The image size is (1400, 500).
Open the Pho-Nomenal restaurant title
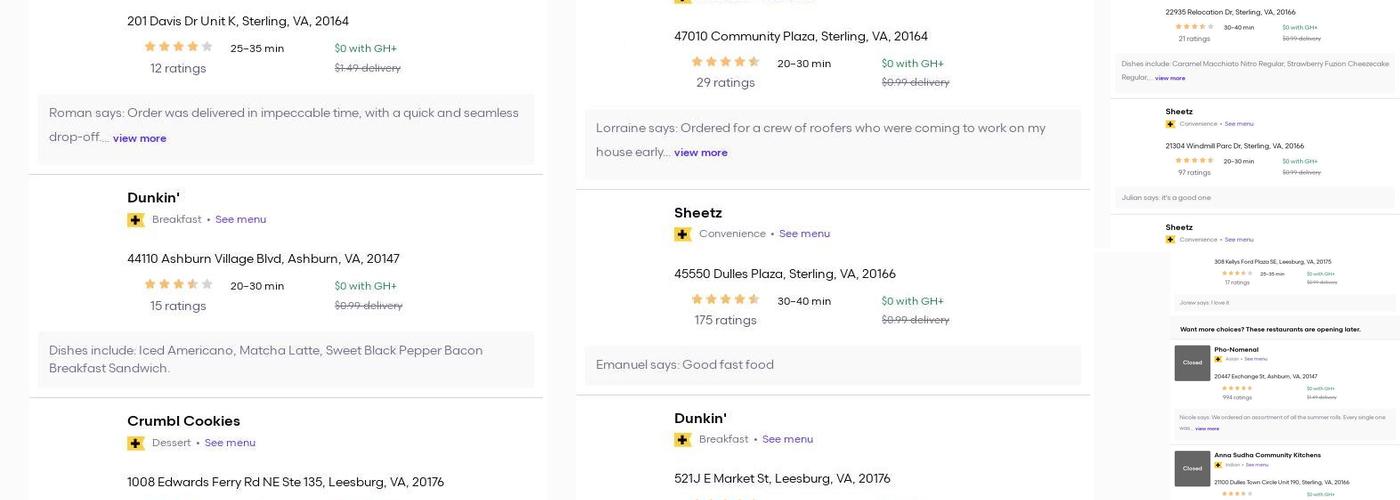1236,350
